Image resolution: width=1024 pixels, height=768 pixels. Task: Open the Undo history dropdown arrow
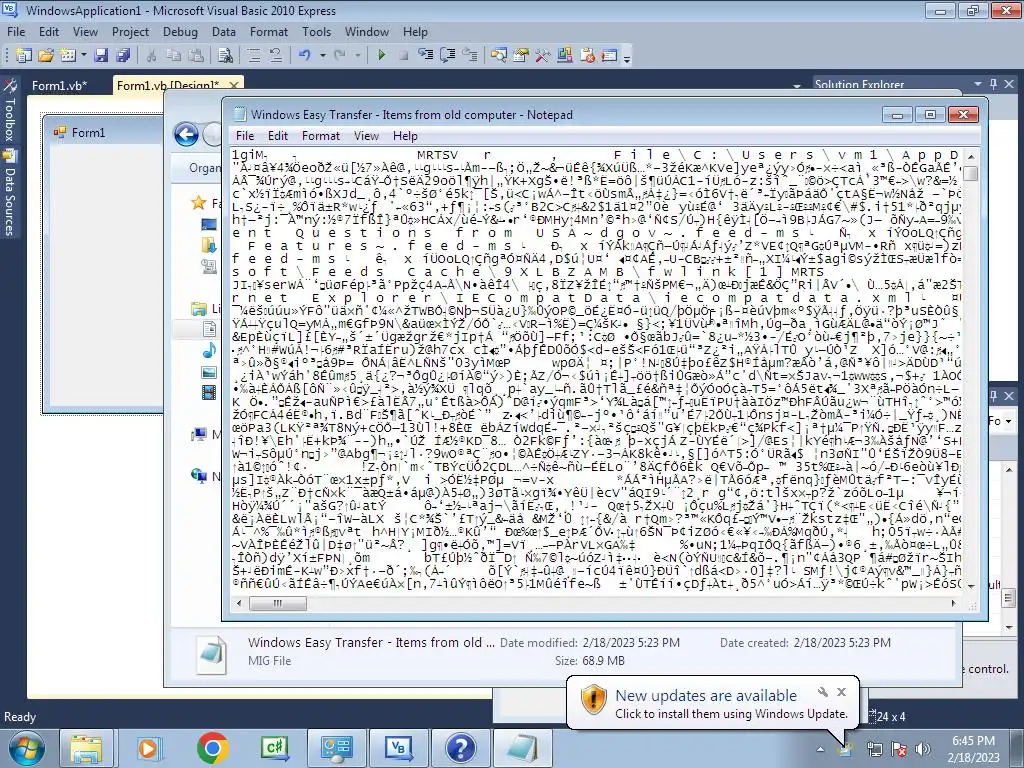tap(323, 56)
